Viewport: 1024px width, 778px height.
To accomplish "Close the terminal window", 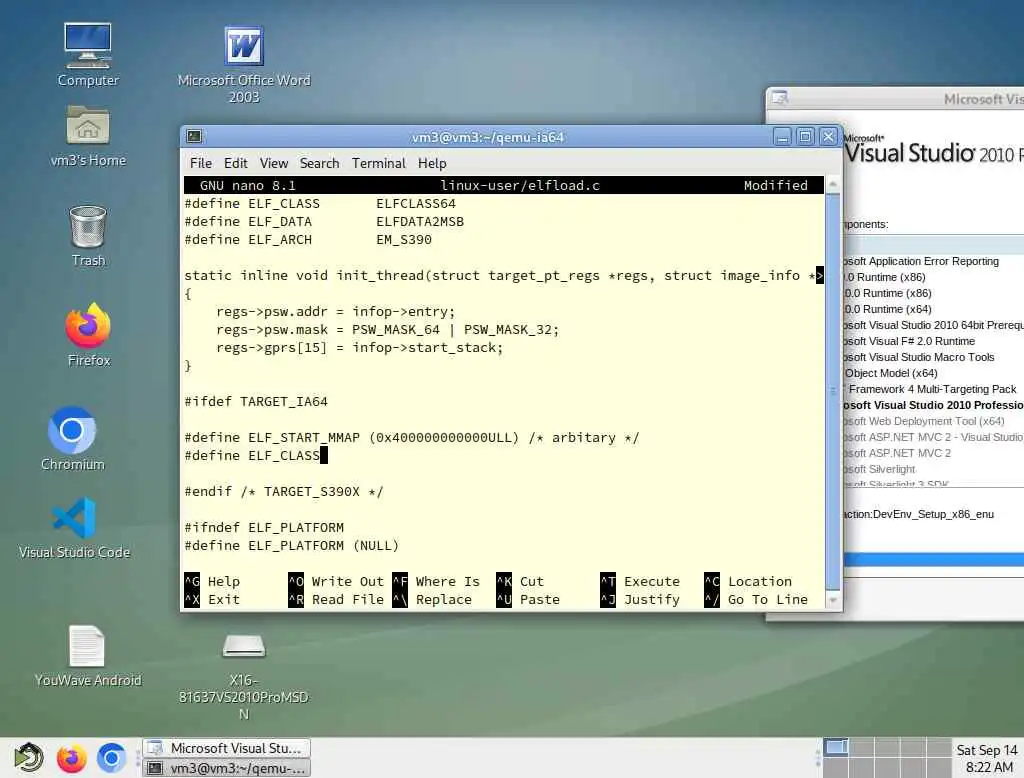I will click(x=828, y=137).
